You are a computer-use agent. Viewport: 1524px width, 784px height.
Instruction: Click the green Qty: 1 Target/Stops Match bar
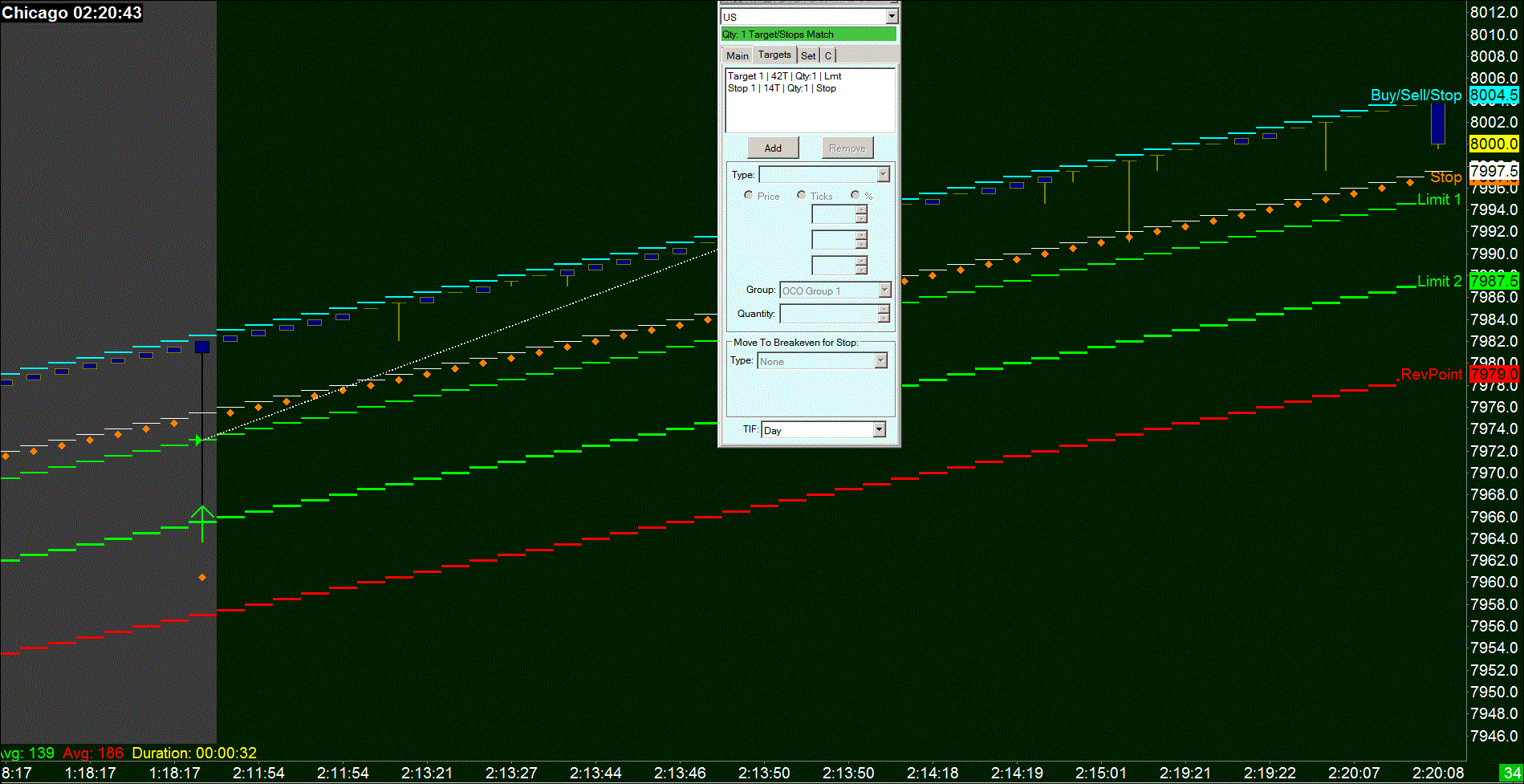pyautogui.click(x=809, y=34)
